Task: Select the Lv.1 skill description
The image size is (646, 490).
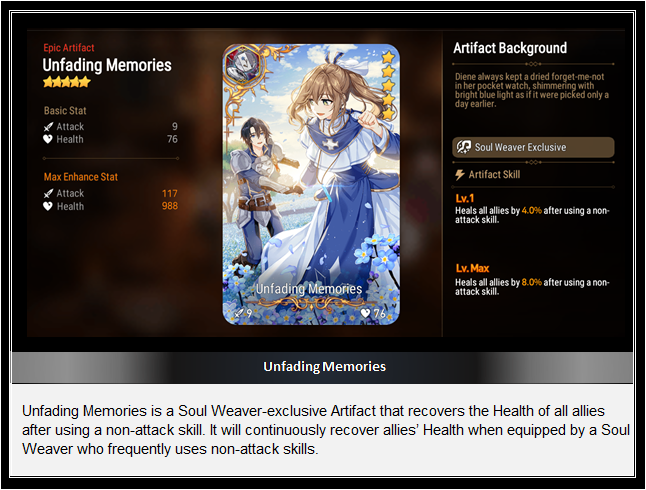Action: pyautogui.click(x=532, y=215)
